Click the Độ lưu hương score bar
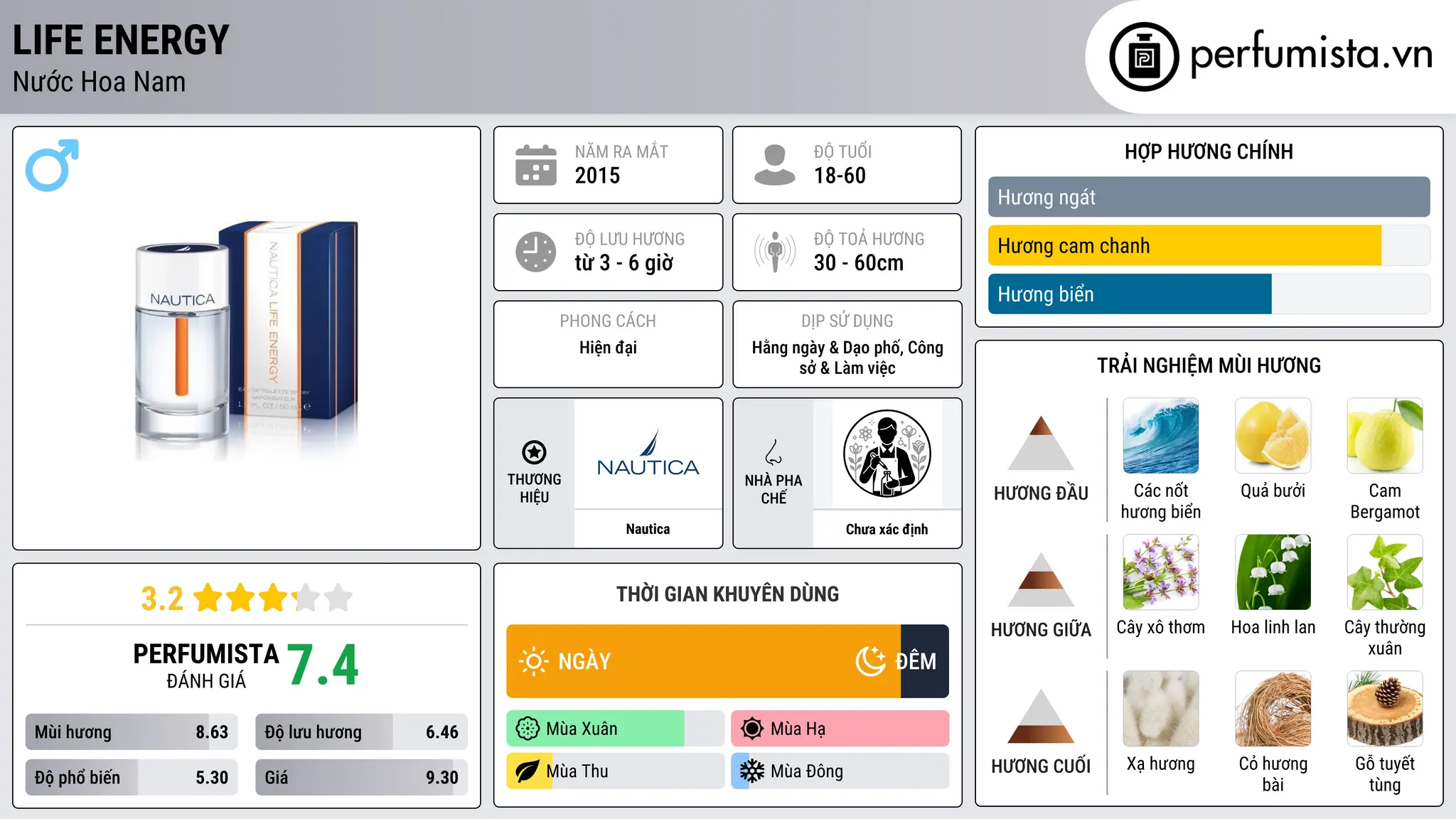 point(361,732)
